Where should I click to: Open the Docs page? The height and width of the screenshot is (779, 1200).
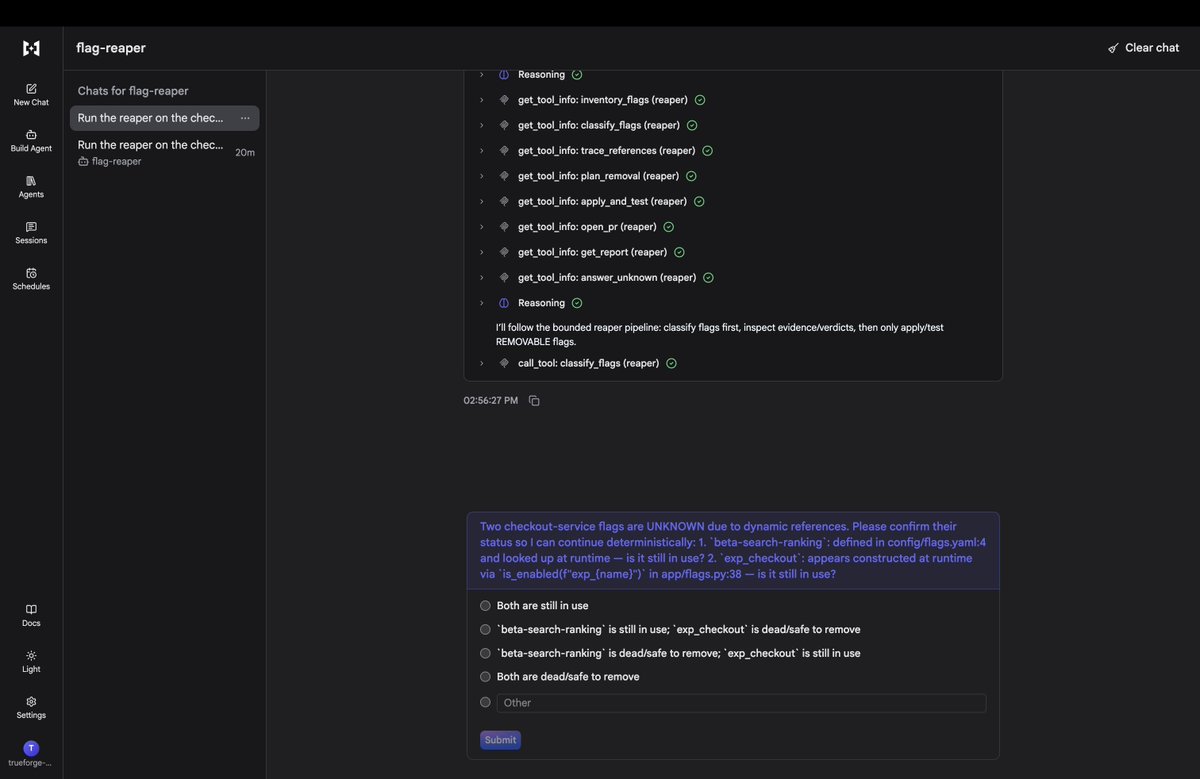[x=31, y=615]
